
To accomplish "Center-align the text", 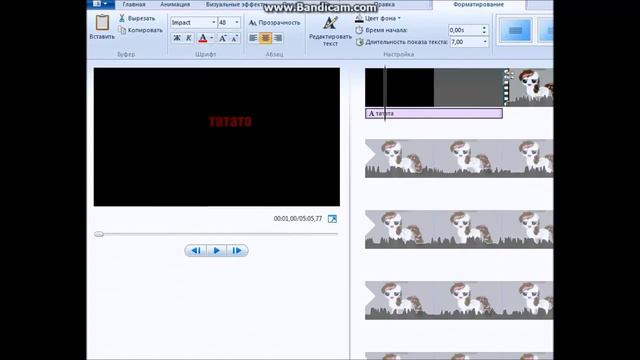I will (265, 38).
